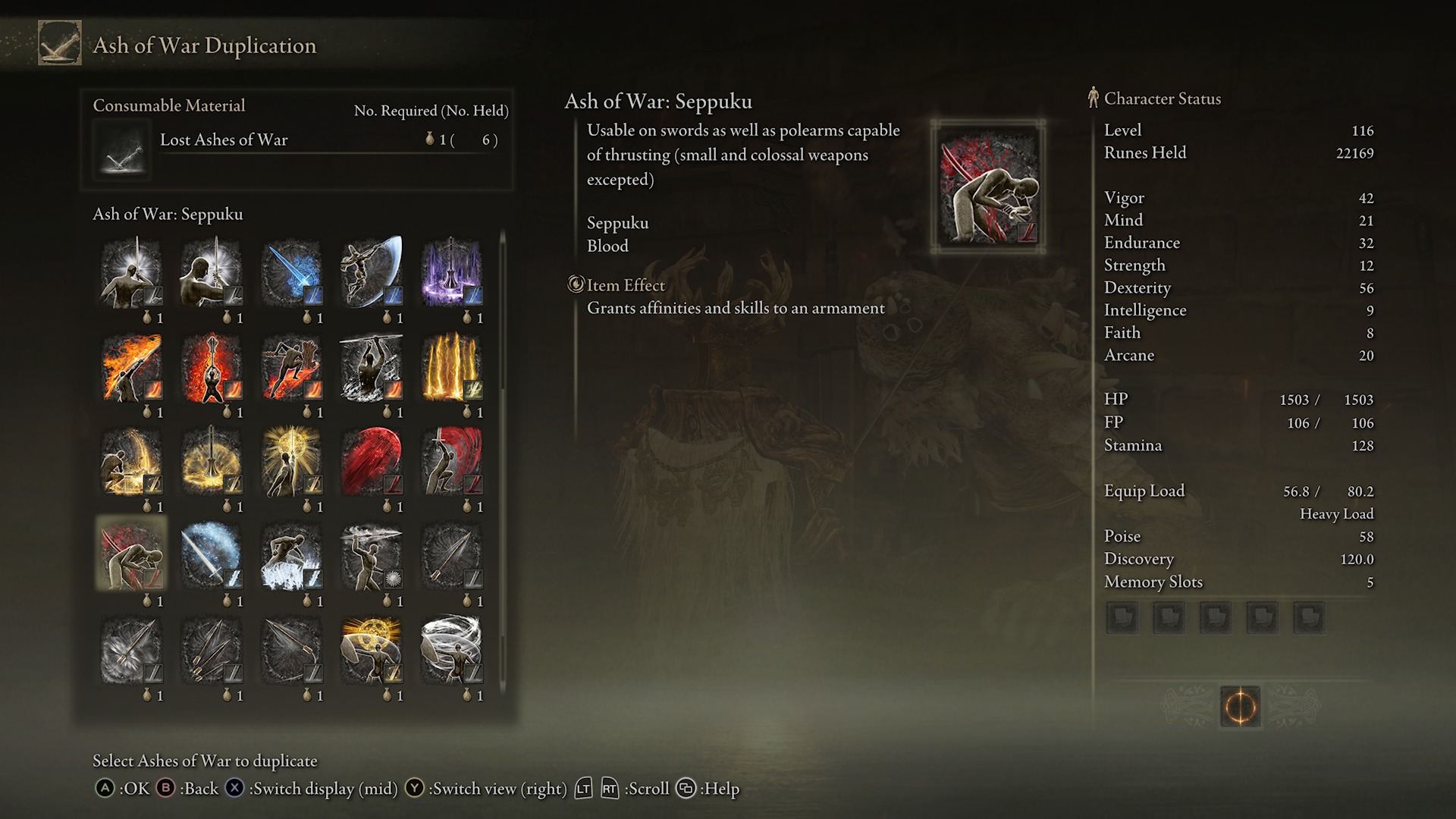Screen dimensions: 1456x819
Task: Choose the blue glowing sword ash icon
Action: tap(292, 272)
